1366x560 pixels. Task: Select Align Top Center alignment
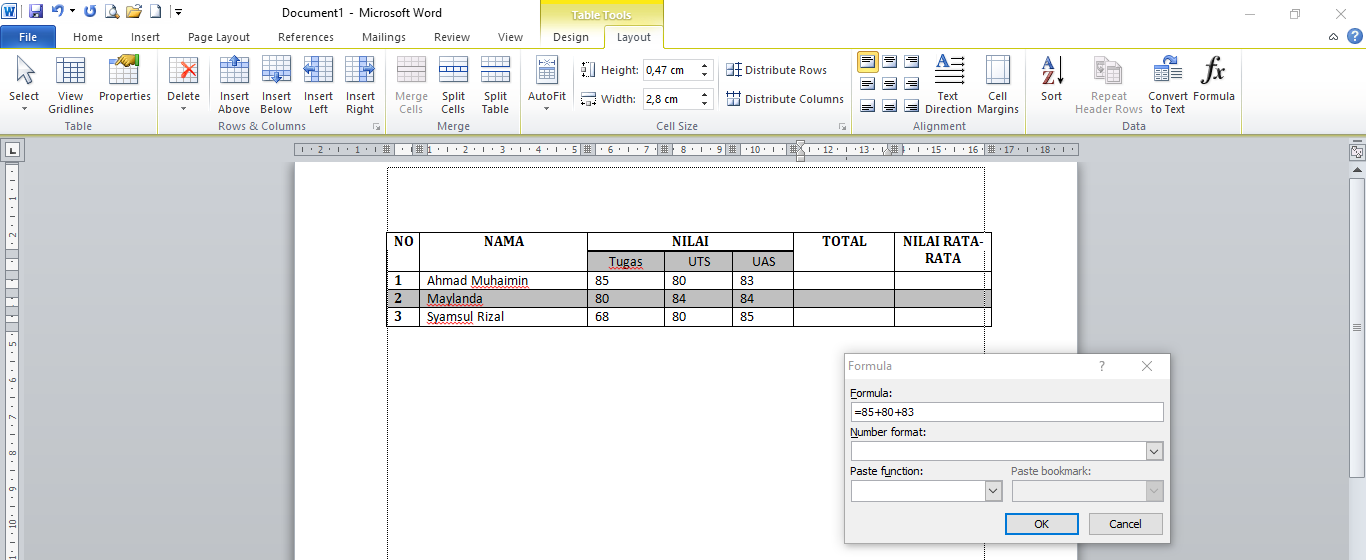coord(889,62)
